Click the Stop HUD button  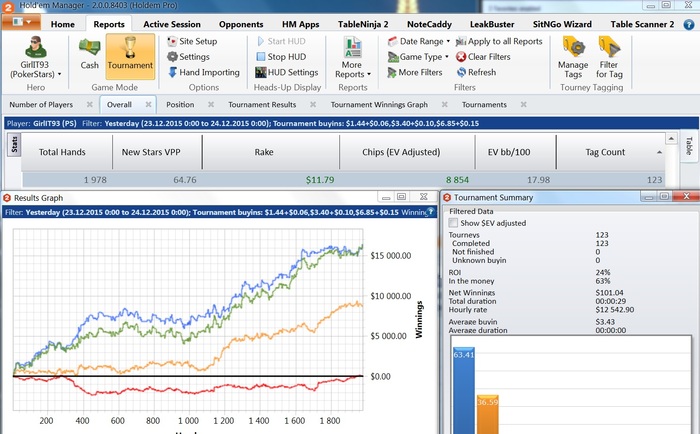pos(281,57)
